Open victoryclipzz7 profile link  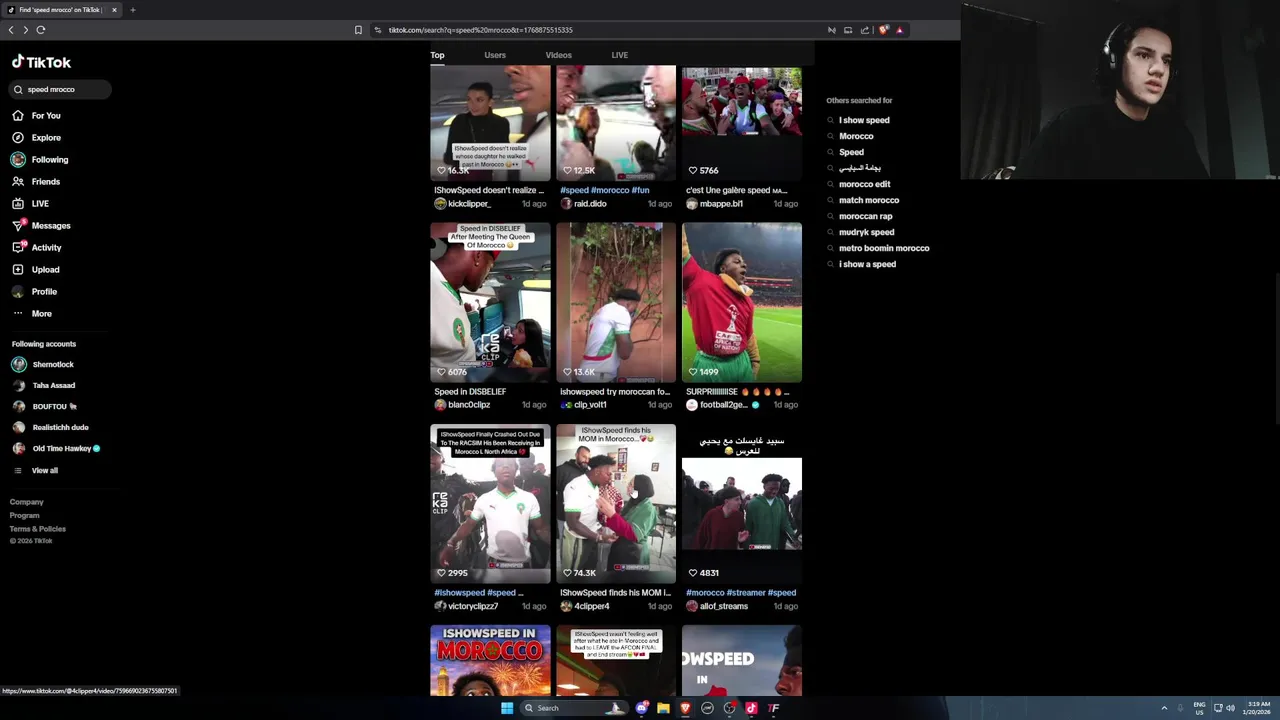click(466, 606)
